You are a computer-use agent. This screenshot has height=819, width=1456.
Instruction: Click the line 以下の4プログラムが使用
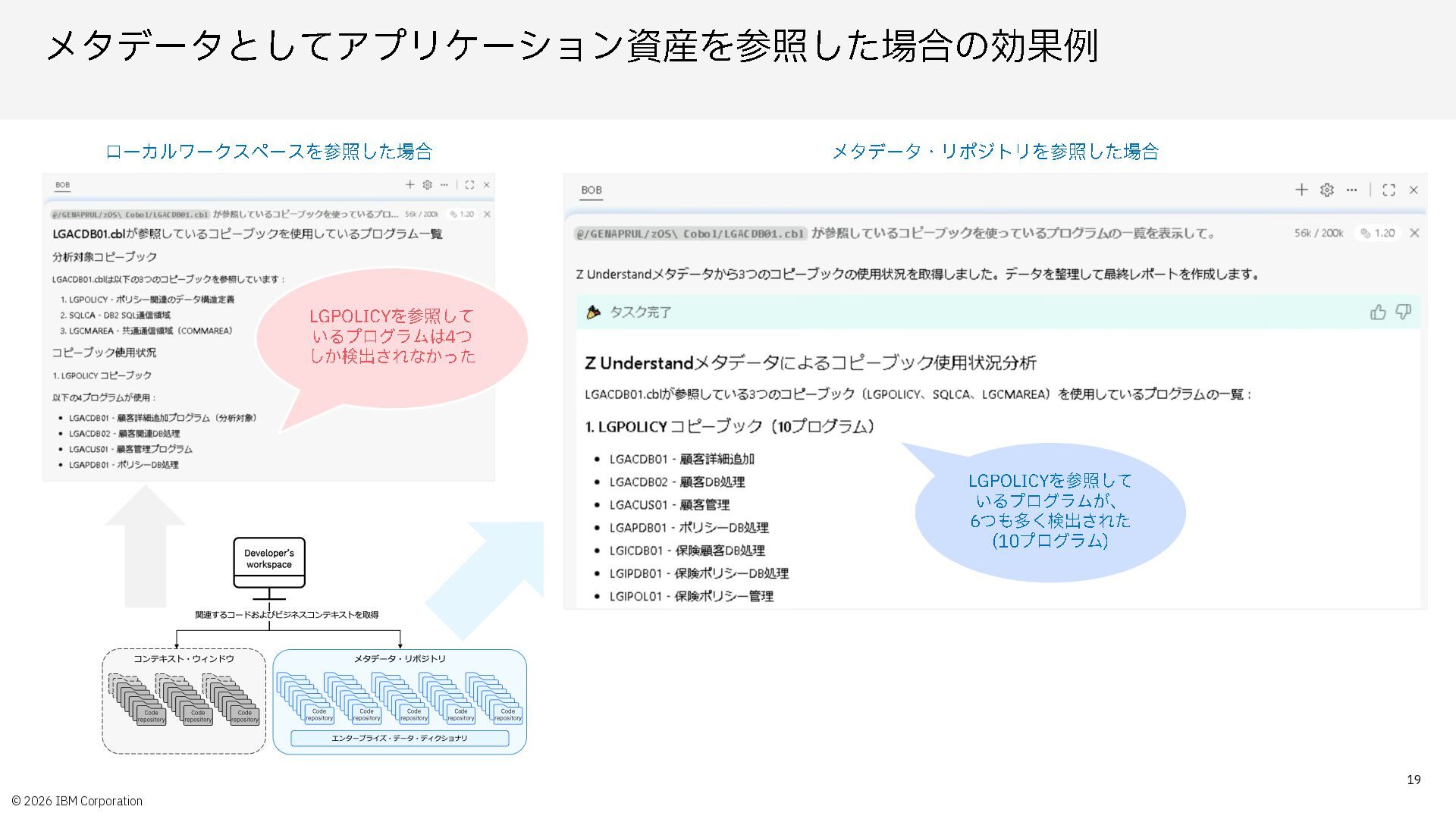pyautogui.click(x=105, y=397)
